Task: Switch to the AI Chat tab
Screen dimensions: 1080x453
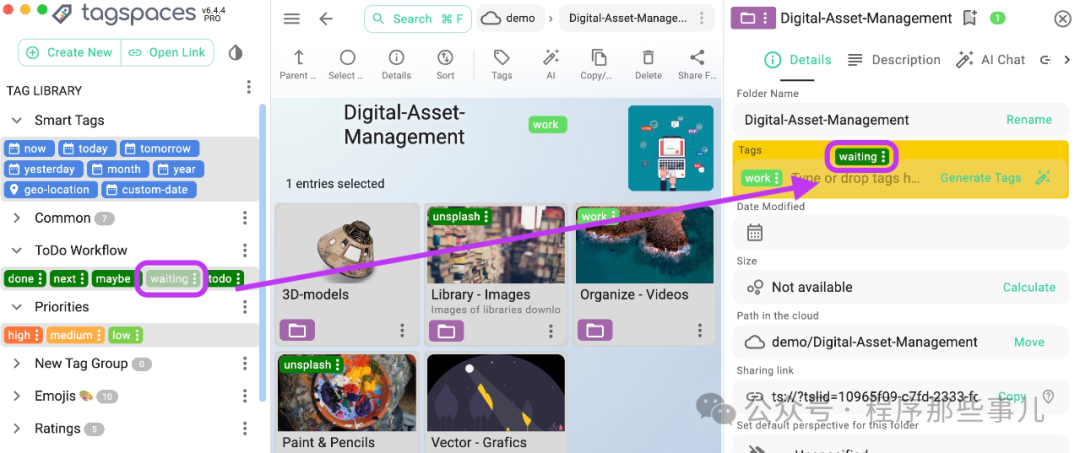Action: pos(990,60)
